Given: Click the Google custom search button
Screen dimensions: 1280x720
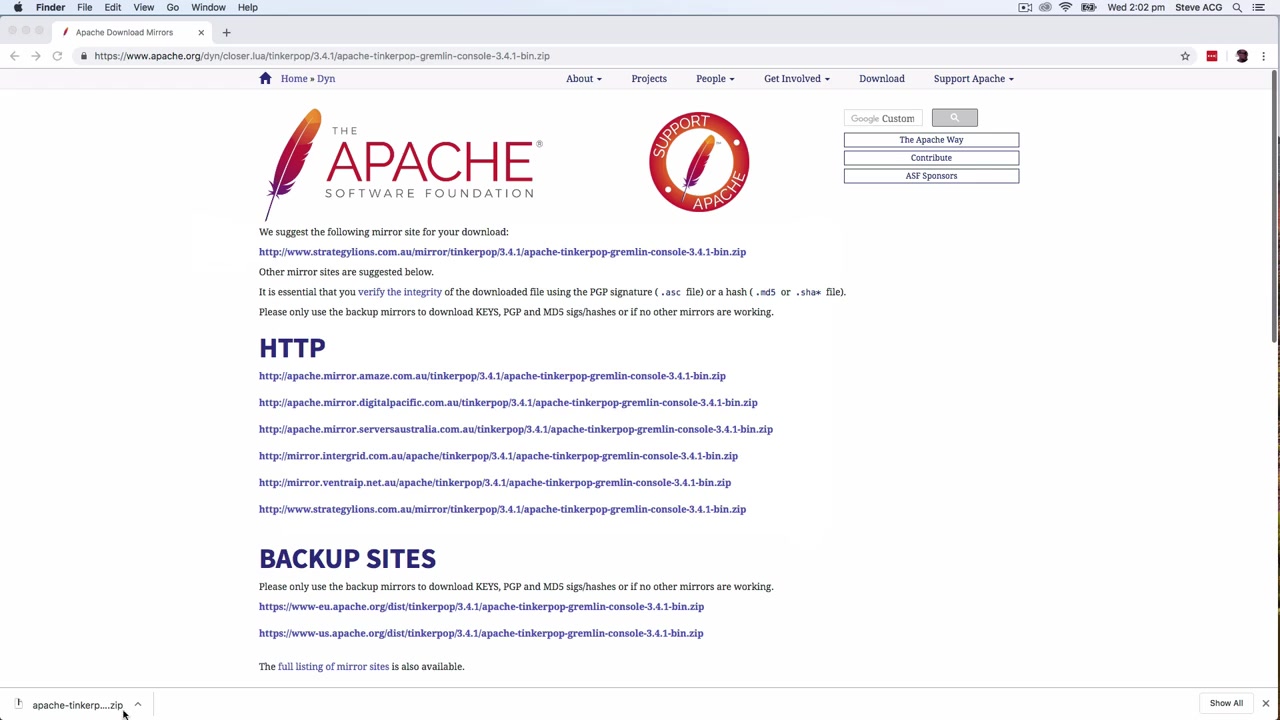Looking at the screenshot, I should pyautogui.click(x=954, y=118).
